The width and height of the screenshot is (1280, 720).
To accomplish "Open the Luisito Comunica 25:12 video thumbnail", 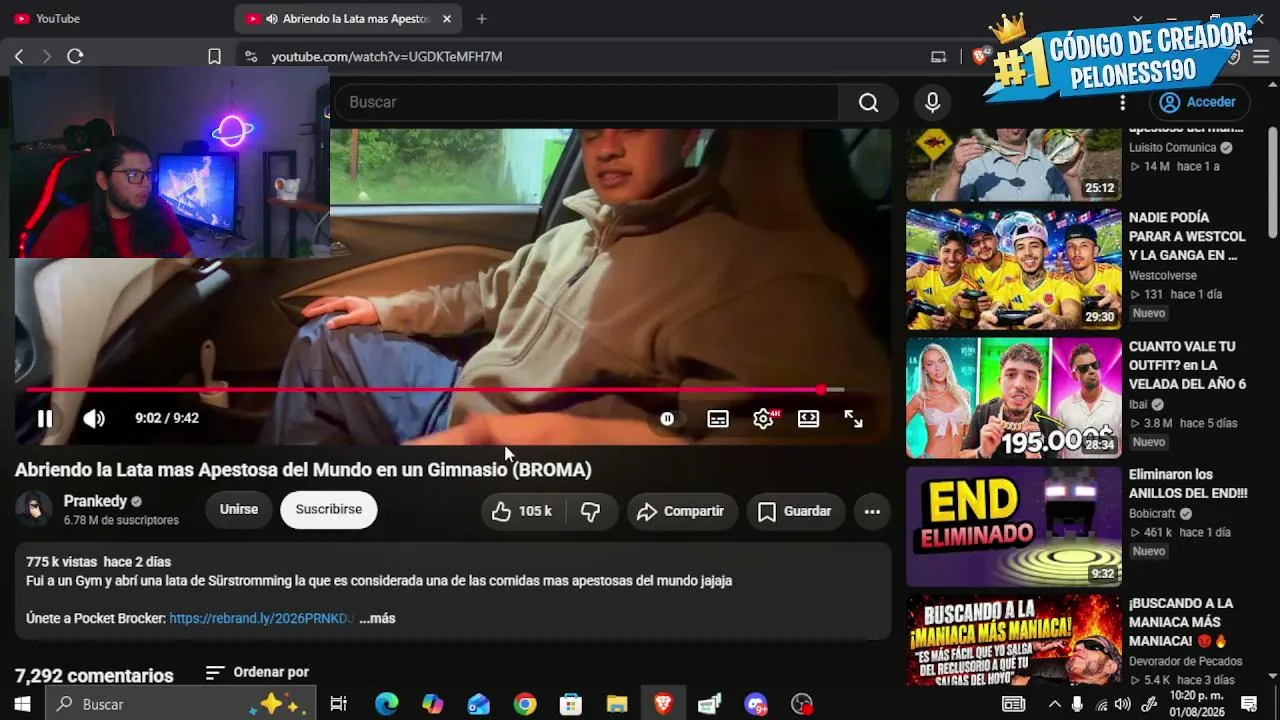I will click(x=1014, y=165).
